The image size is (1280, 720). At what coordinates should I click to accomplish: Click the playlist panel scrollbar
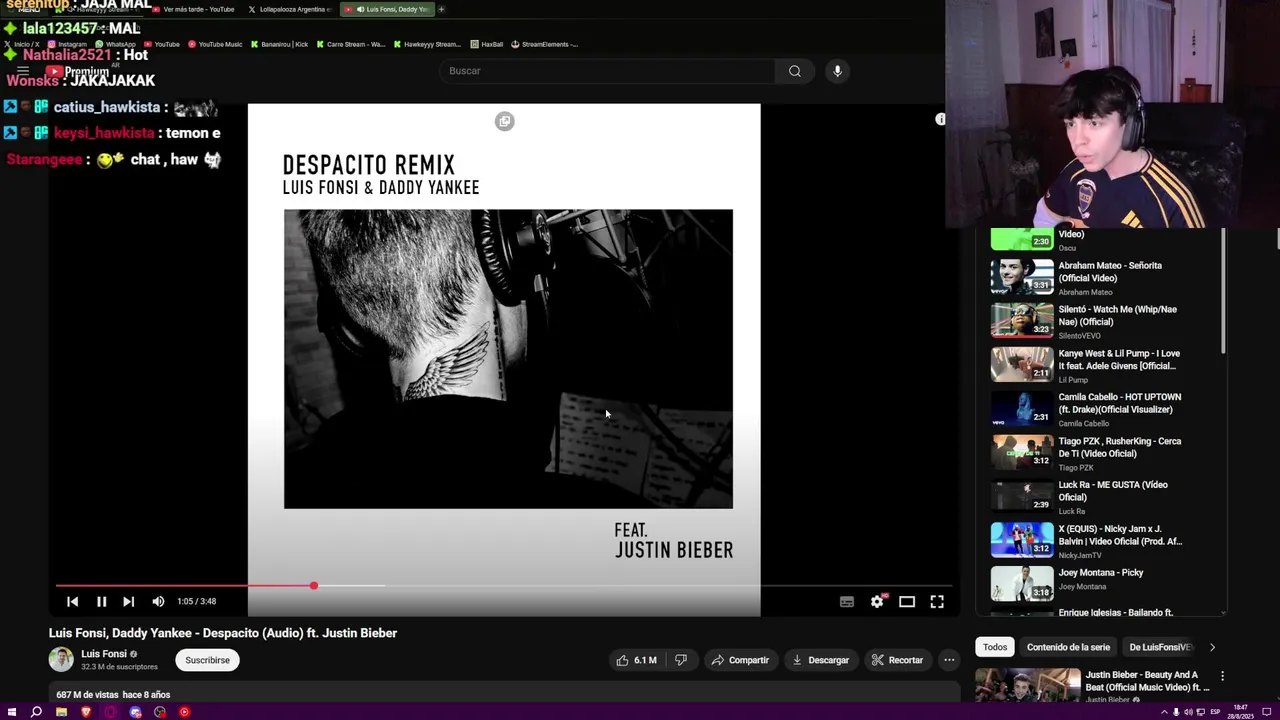point(1222,290)
